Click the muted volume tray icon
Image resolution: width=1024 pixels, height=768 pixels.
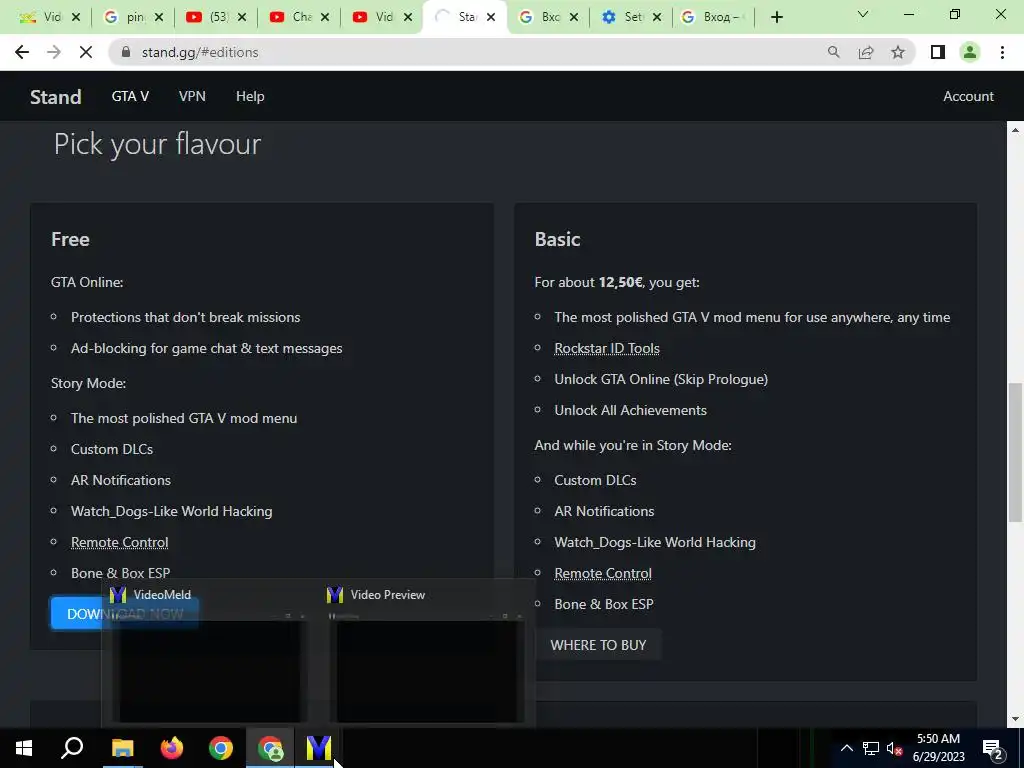(x=894, y=748)
